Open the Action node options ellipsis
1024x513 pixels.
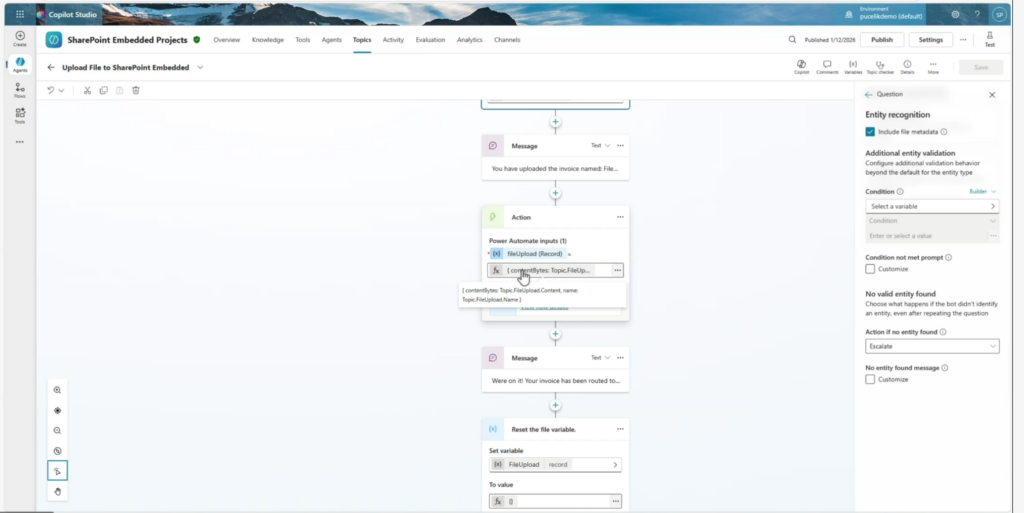pyautogui.click(x=620, y=217)
